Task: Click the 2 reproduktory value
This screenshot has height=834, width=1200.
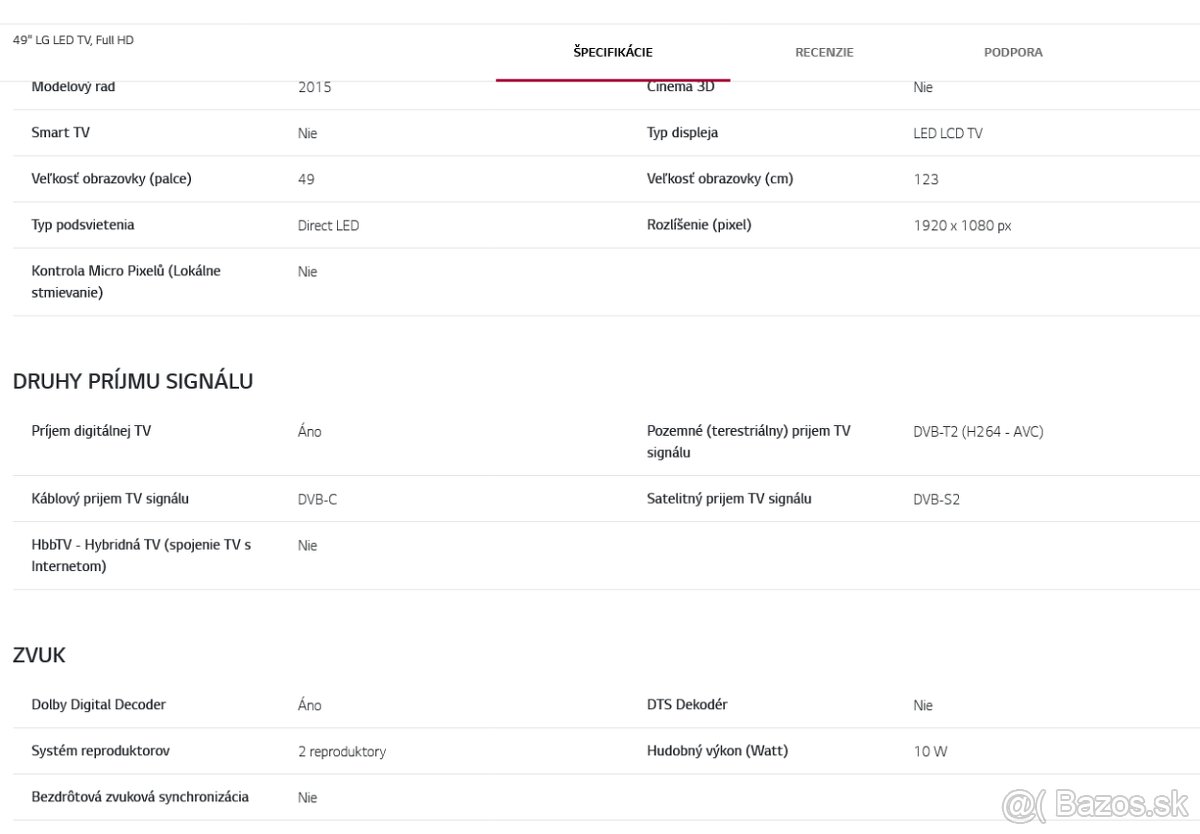Action: point(342,751)
